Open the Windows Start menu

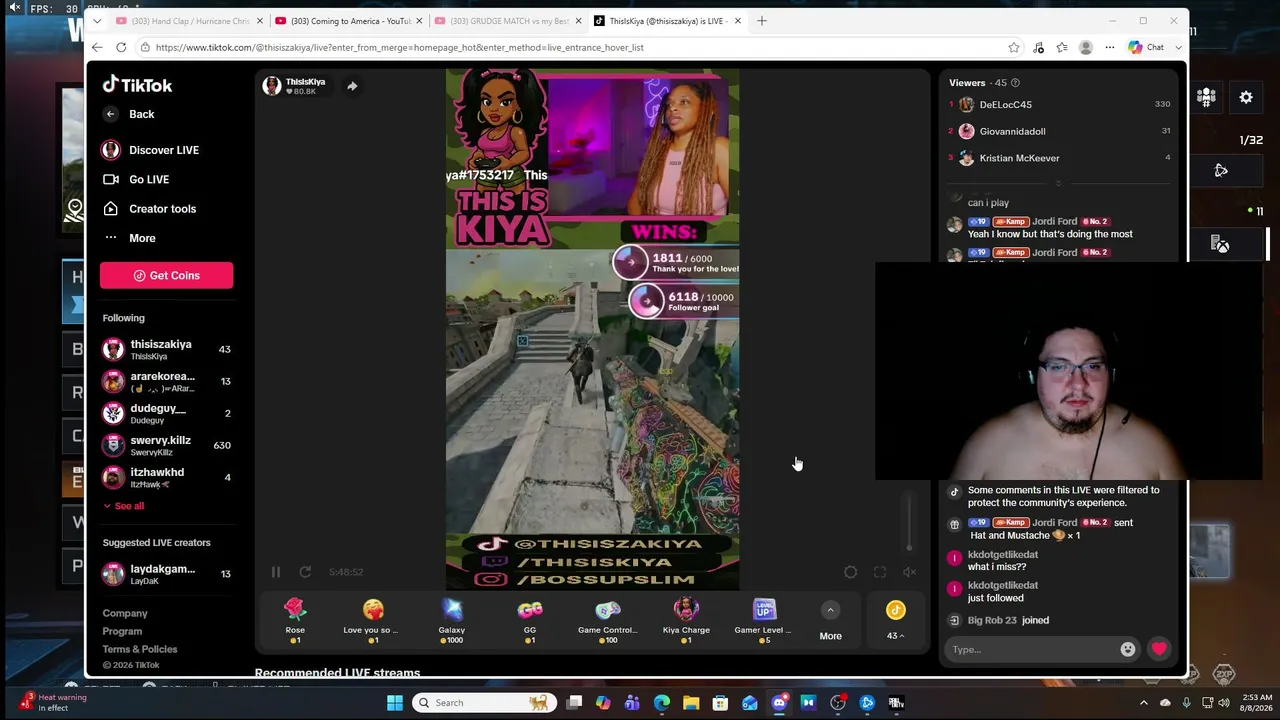pyautogui.click(x=395, y=703)
